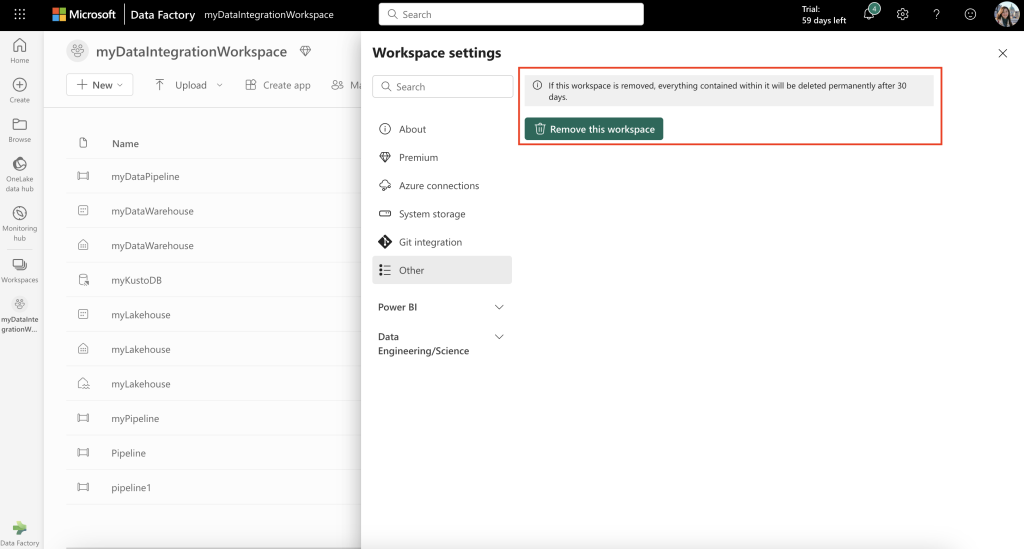Viewport: 1024px width, 549px height.
Task: Click the Microsoft logo
Action: (x=84, y=14)
